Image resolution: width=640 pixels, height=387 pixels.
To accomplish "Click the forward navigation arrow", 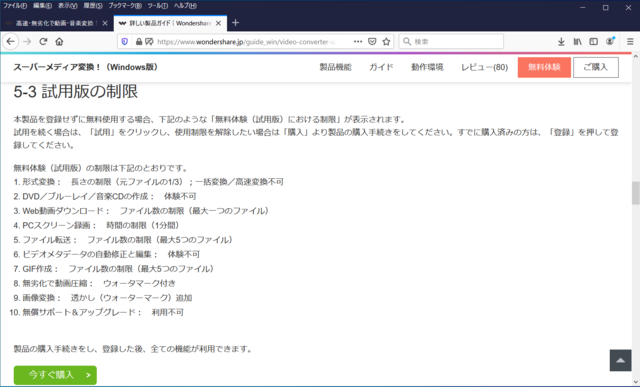I will click(27, 42).
